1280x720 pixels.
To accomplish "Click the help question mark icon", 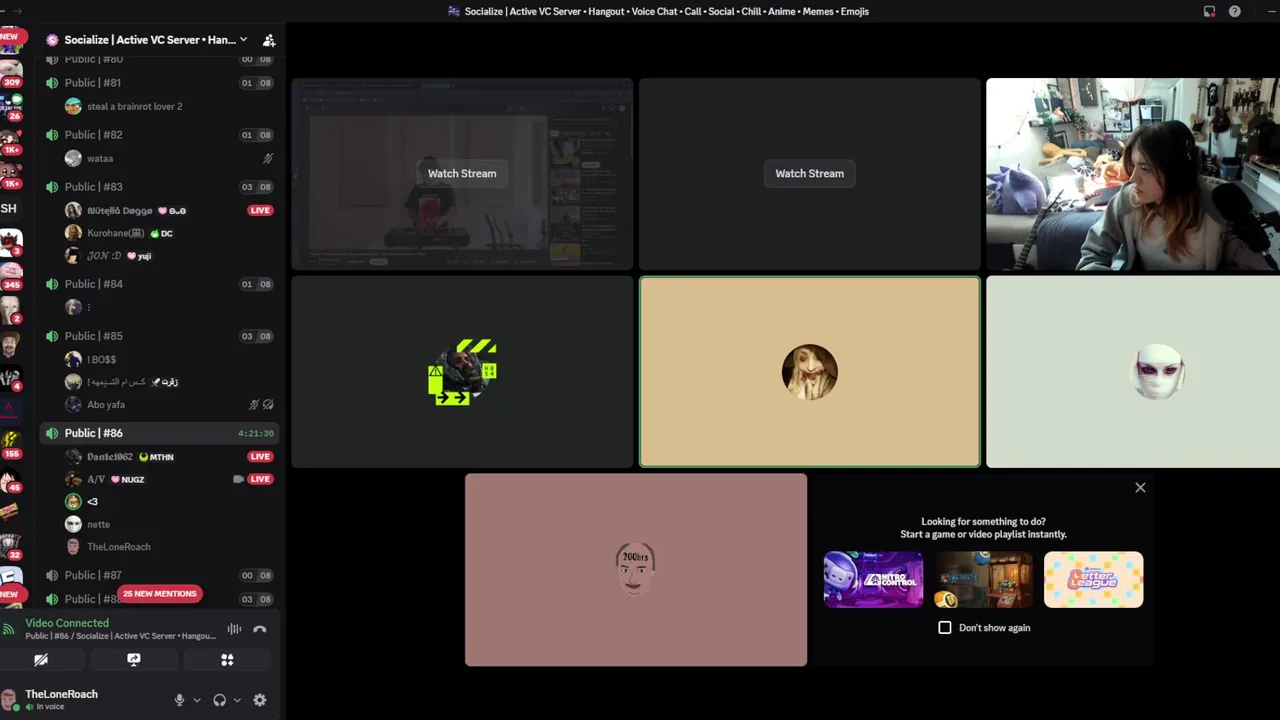I will coord(1235,11).
